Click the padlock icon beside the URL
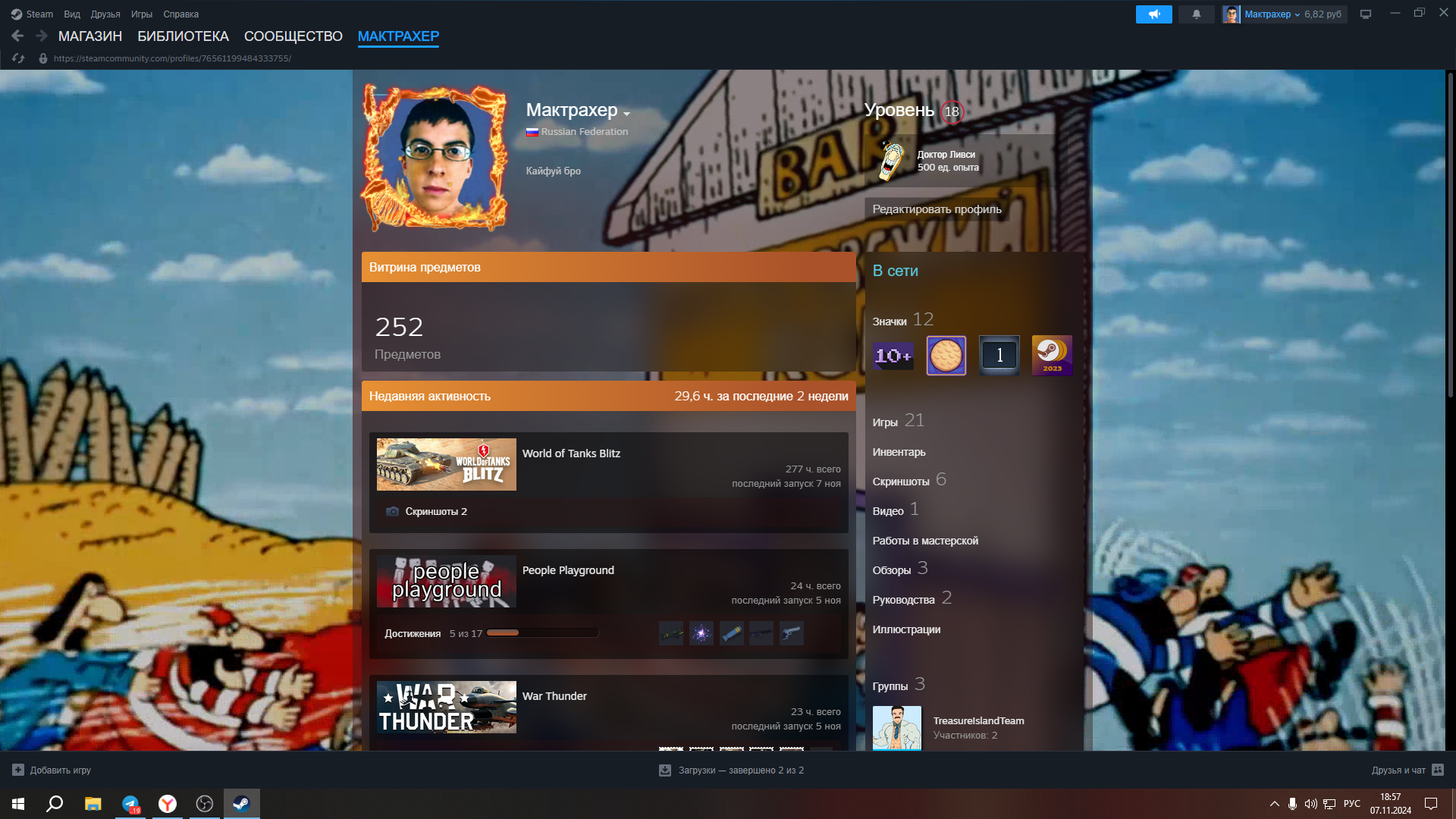This screenshot has height=819, width=1456. tap(43, 58)
